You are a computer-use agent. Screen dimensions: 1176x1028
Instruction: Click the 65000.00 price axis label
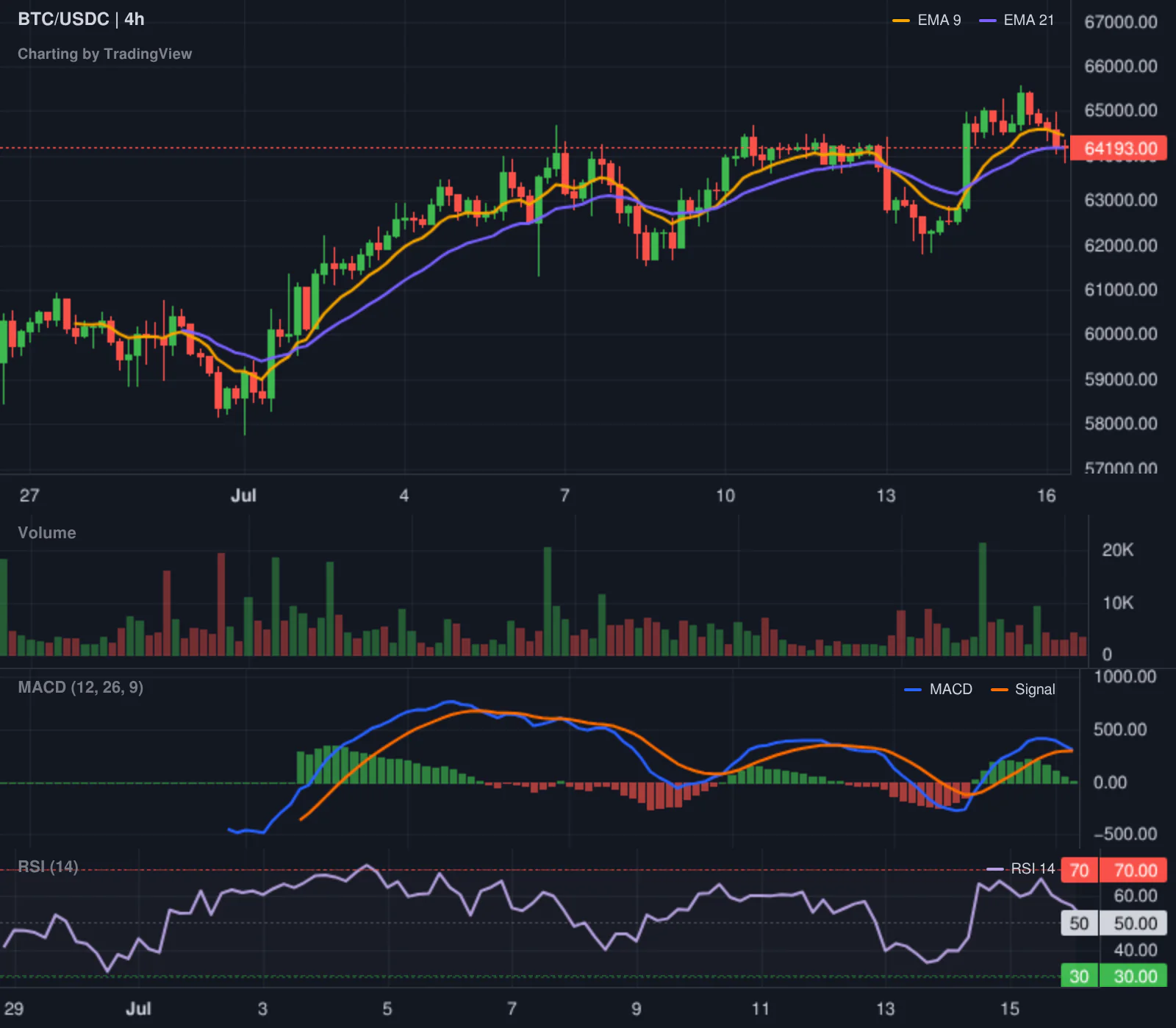tap(1121, 110)
